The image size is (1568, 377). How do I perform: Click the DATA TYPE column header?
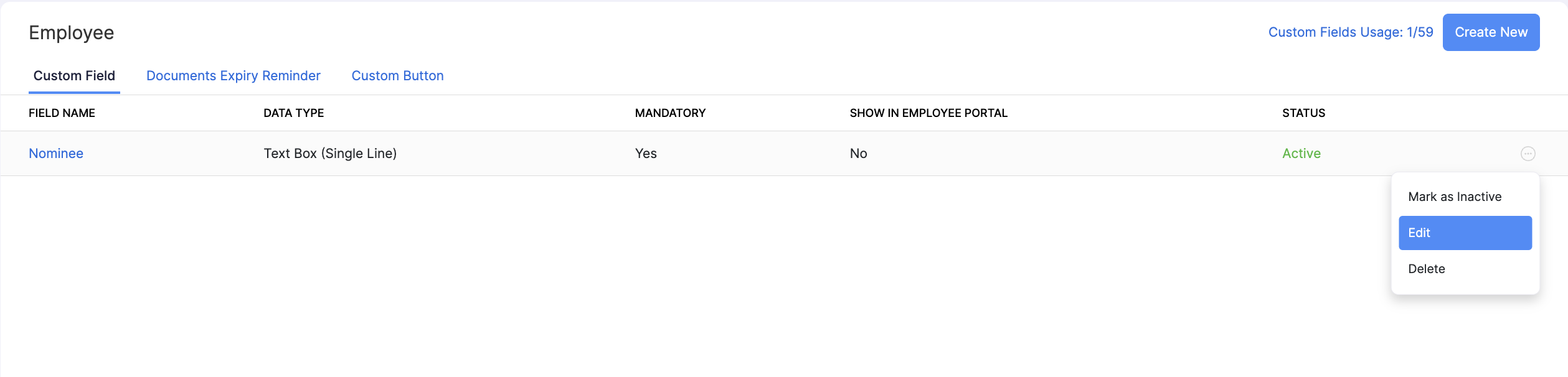(x=293, y=113)
